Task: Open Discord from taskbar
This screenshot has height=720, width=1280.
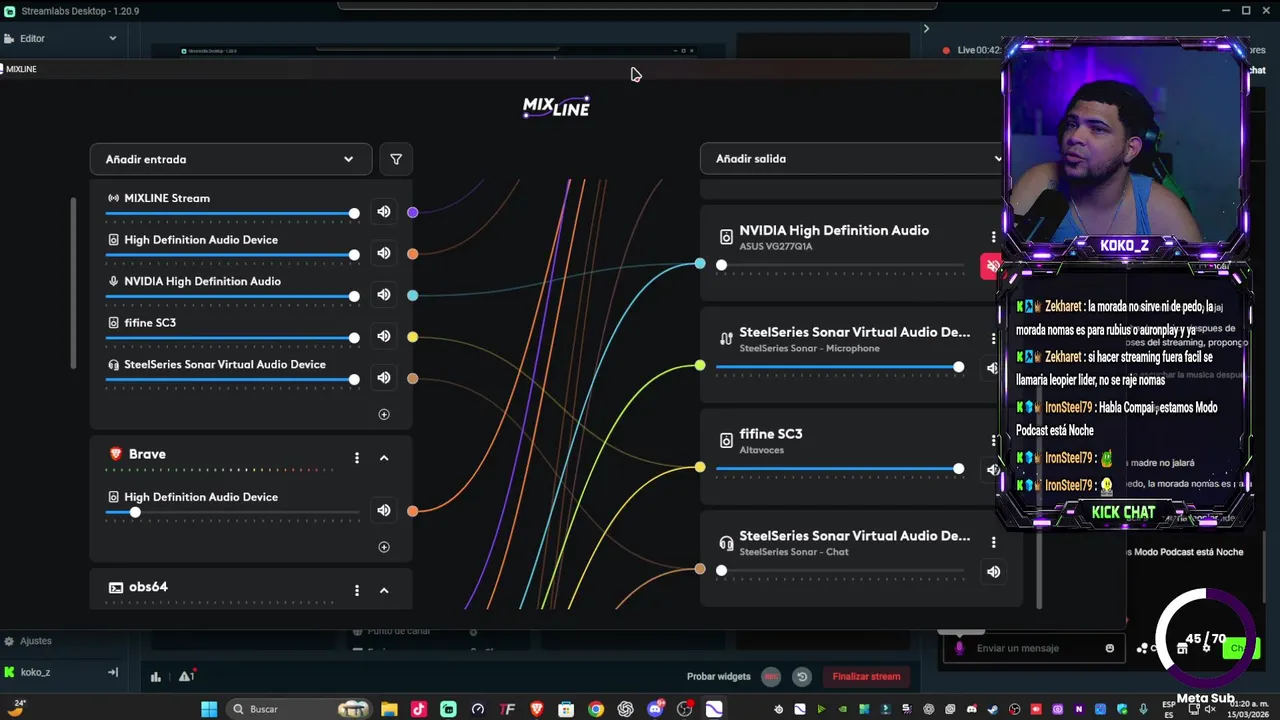Action: click(655, 709)
